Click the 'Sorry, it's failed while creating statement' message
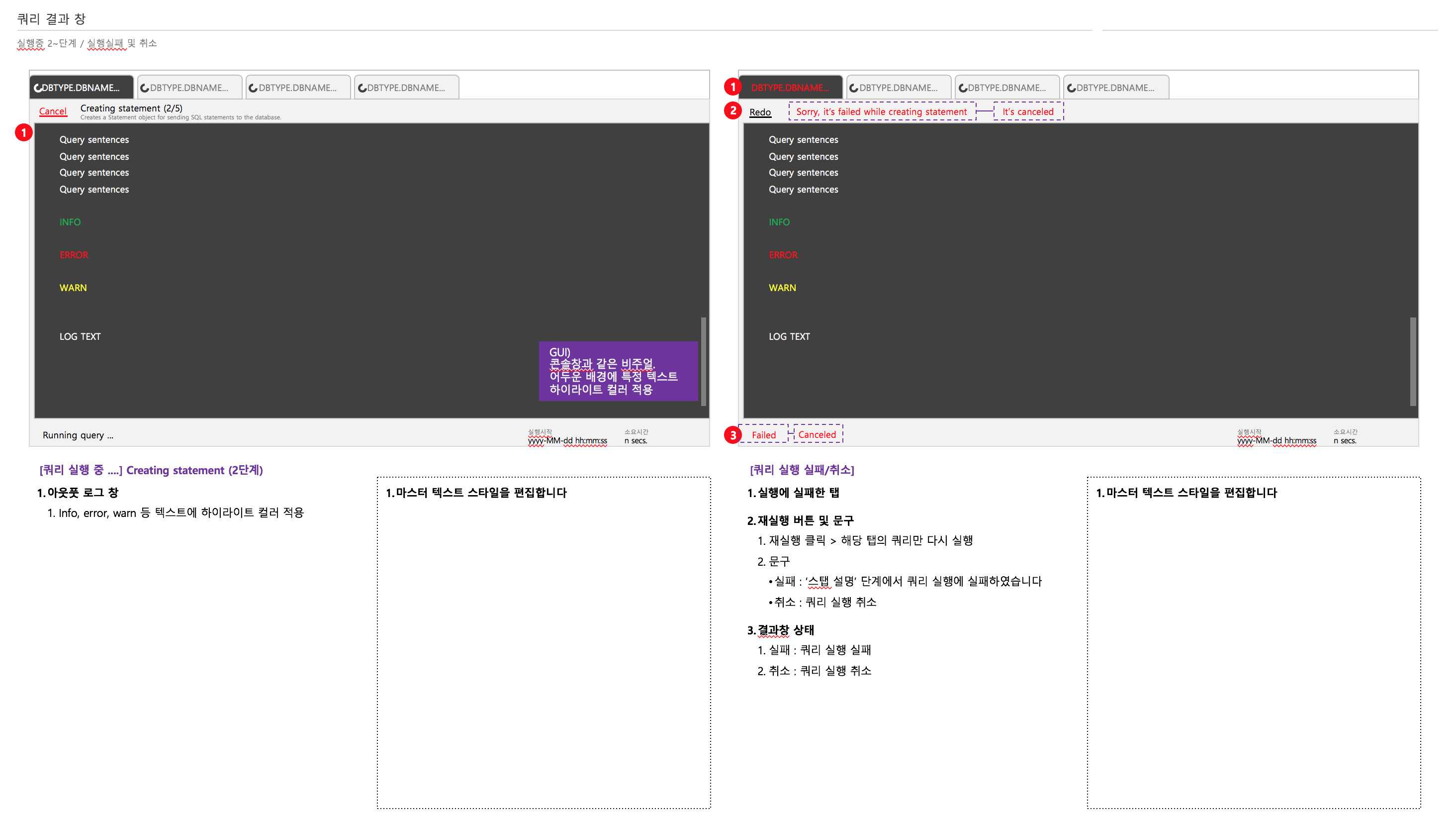The width and height of the screenshot is (1456, 819). coord(881,111)
